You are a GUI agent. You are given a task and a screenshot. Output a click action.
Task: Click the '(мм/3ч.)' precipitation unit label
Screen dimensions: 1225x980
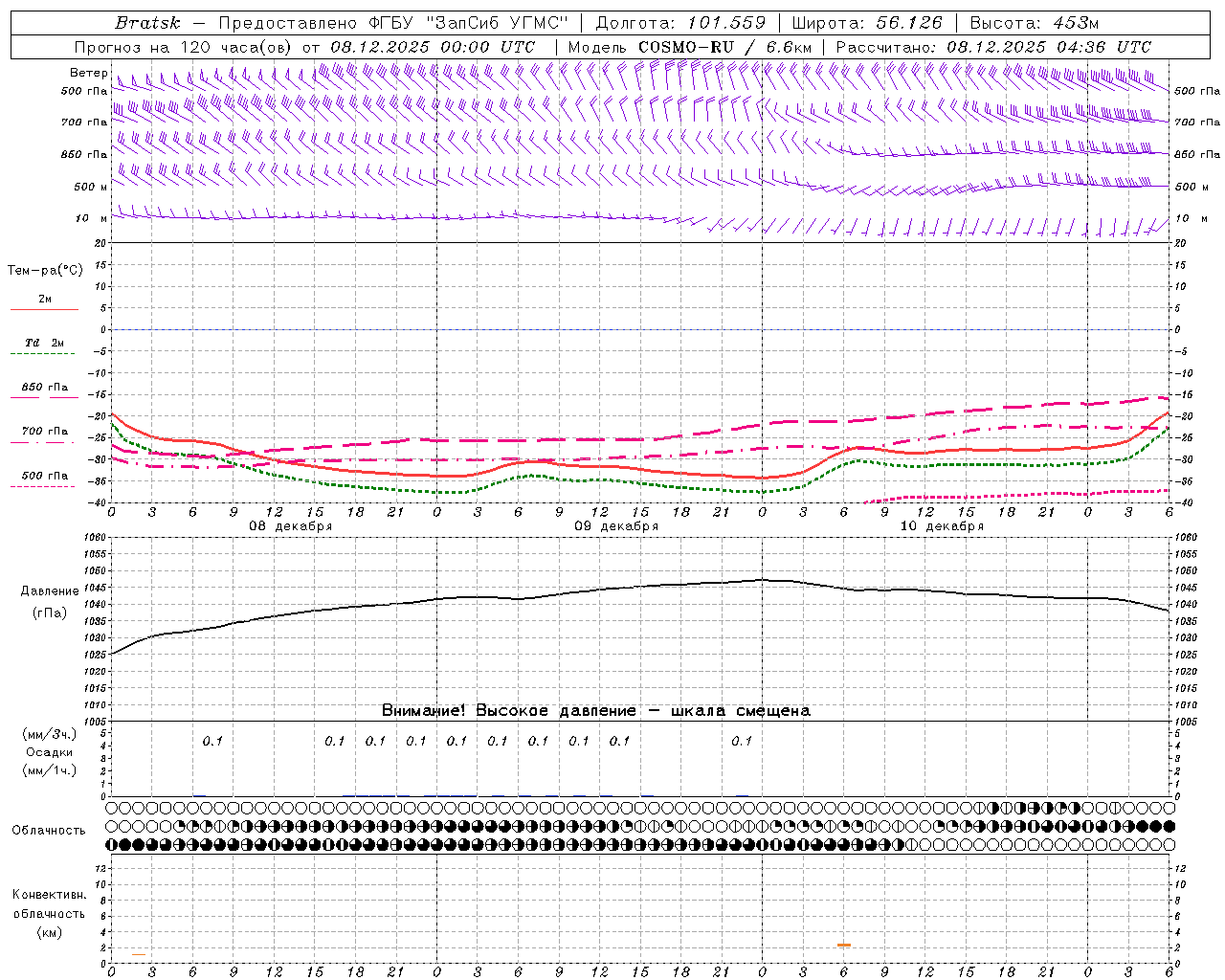[50, 734]
